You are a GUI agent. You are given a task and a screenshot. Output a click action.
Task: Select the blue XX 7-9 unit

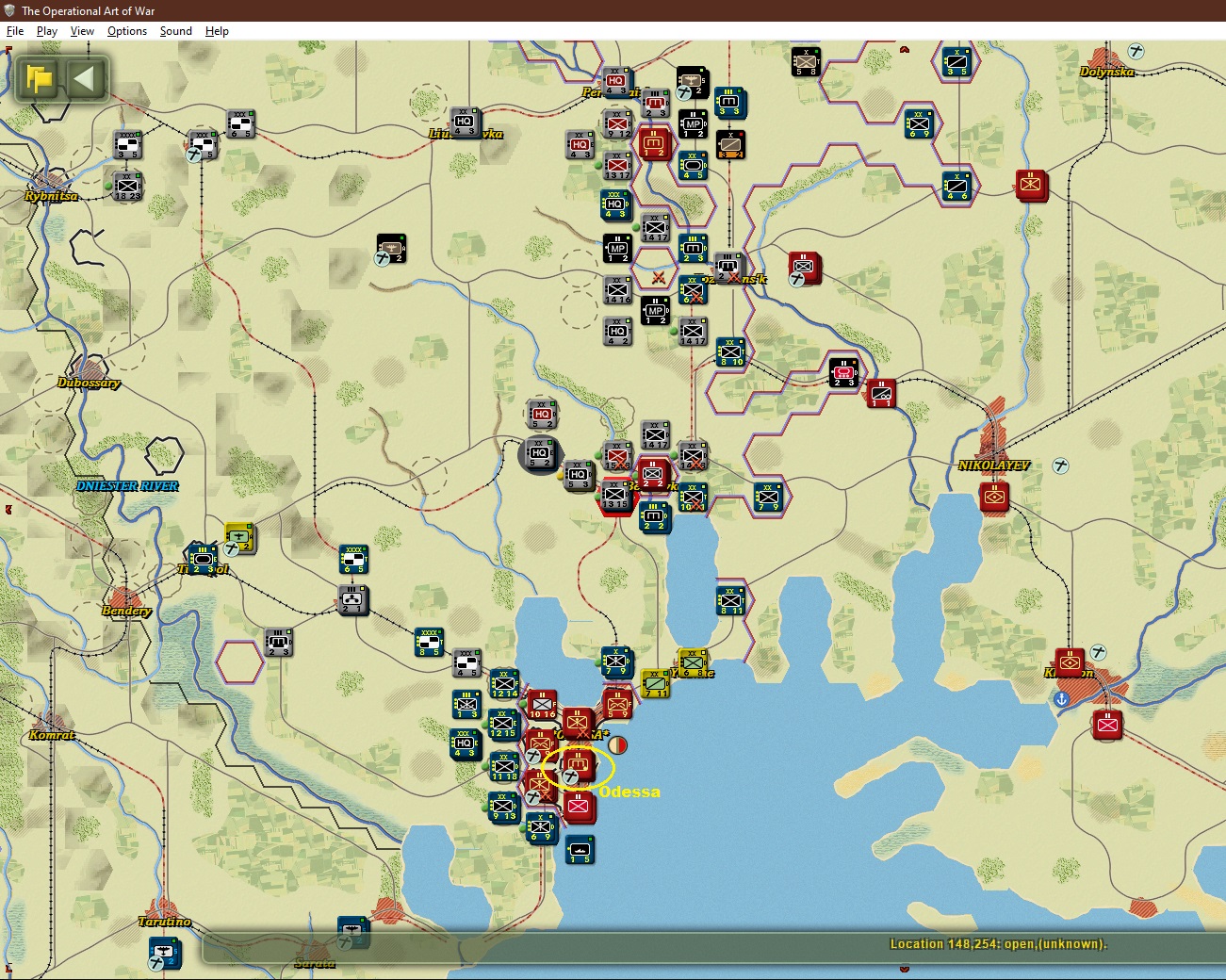coord(768,497)
